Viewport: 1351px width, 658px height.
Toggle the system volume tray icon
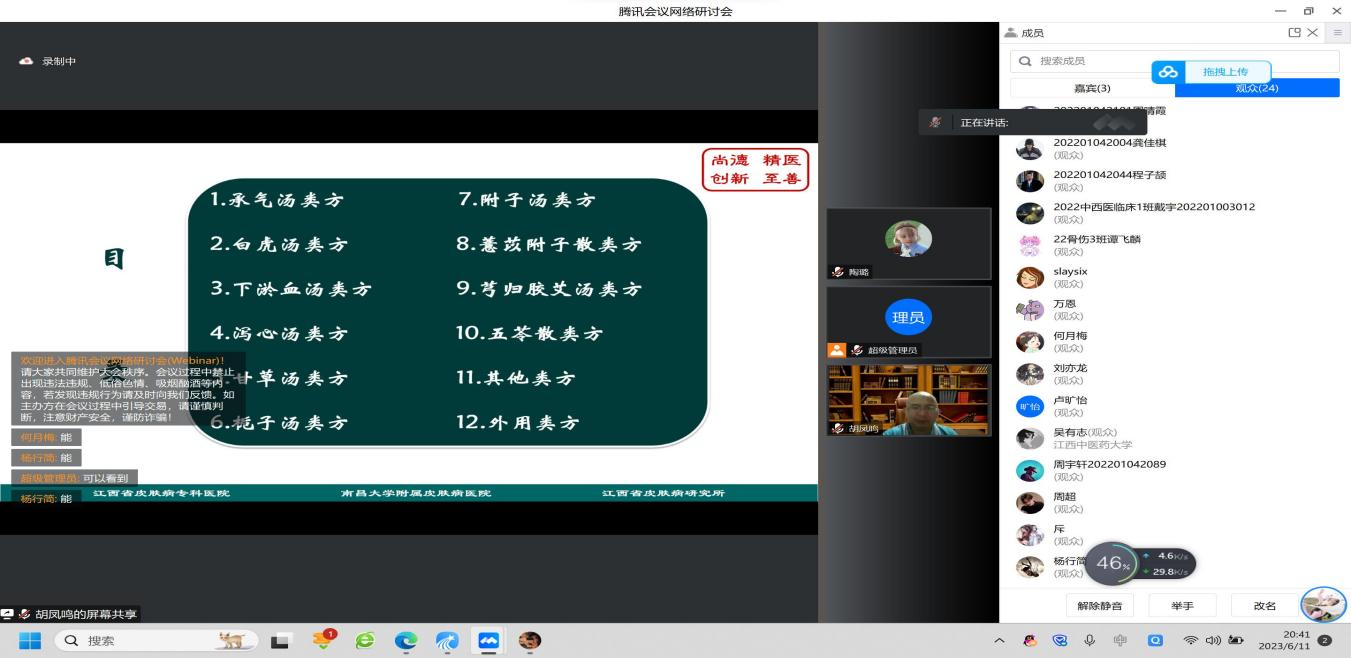tap(1213, 641)
